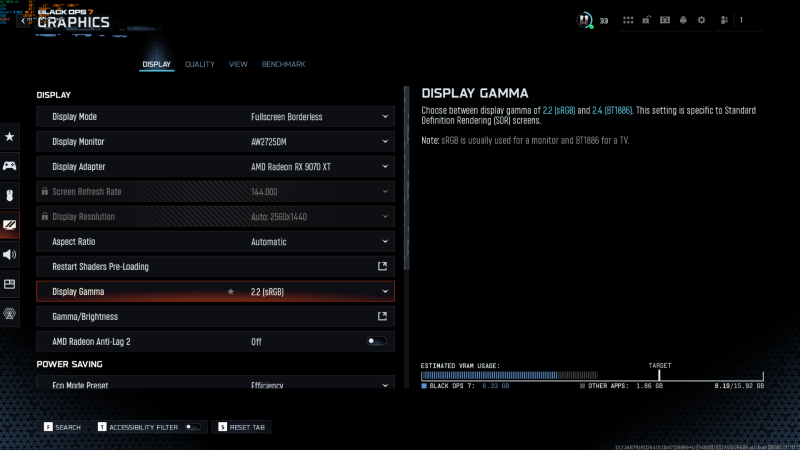Switch to the View tab
The image size is (800, 450).
pos(238,64)
